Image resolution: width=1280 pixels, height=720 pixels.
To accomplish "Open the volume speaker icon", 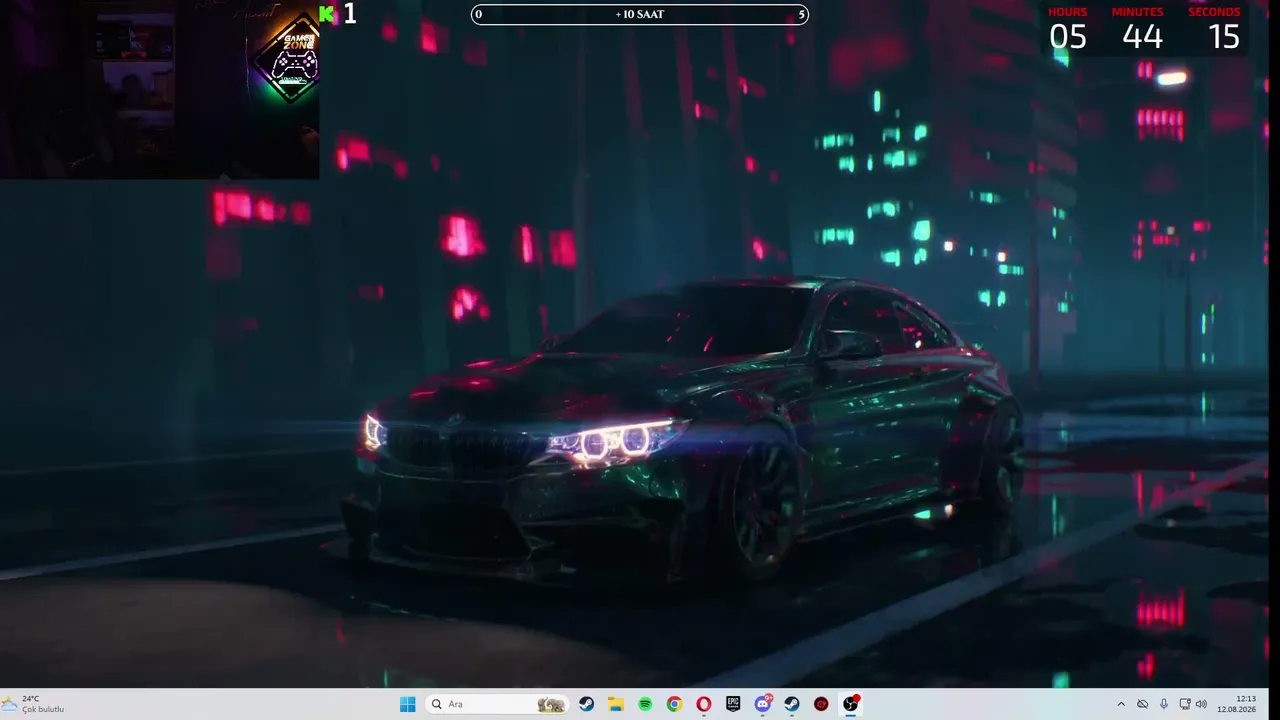I will coord(1201,704).
